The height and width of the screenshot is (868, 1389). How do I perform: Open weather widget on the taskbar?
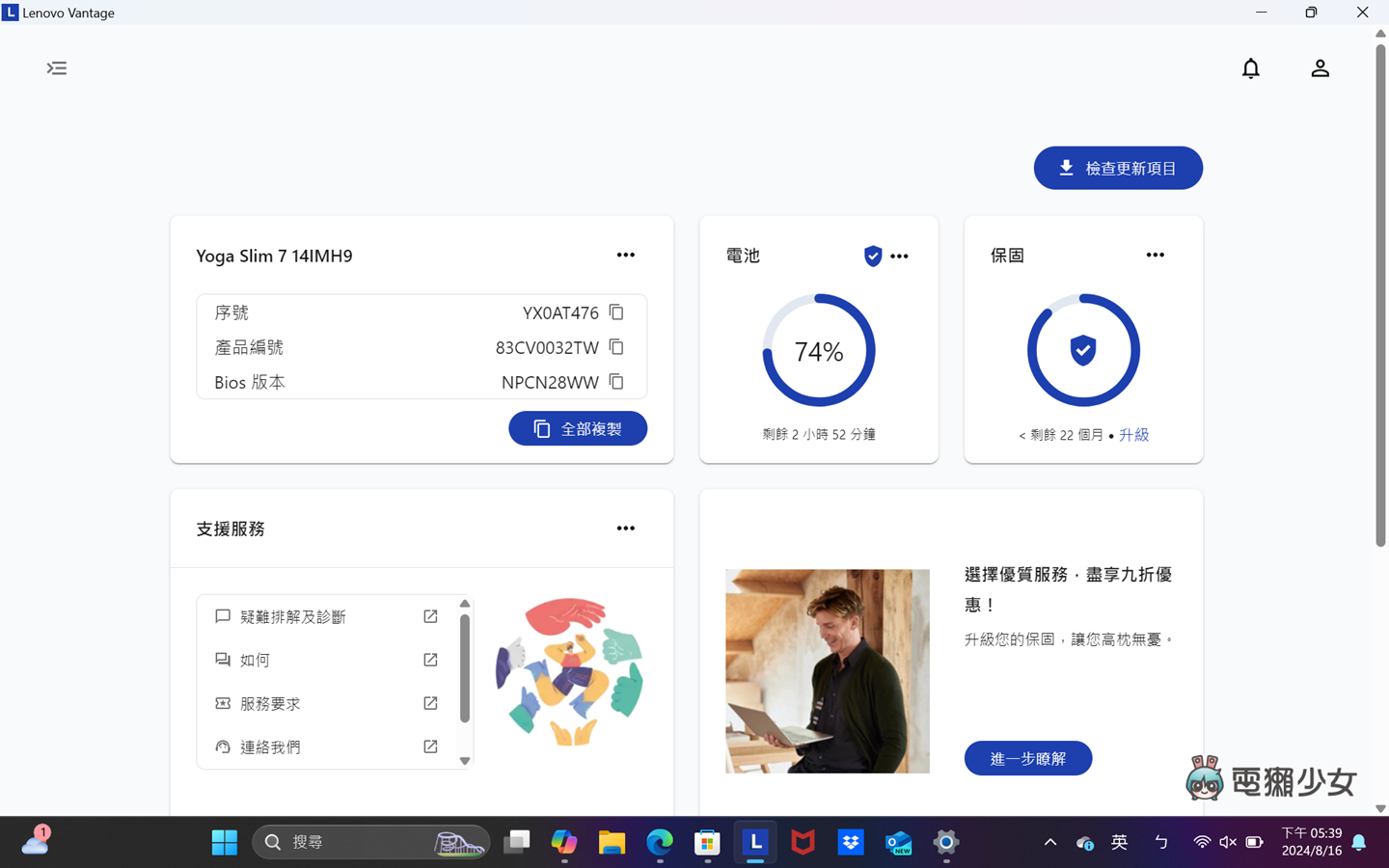[x=36, y=841]
